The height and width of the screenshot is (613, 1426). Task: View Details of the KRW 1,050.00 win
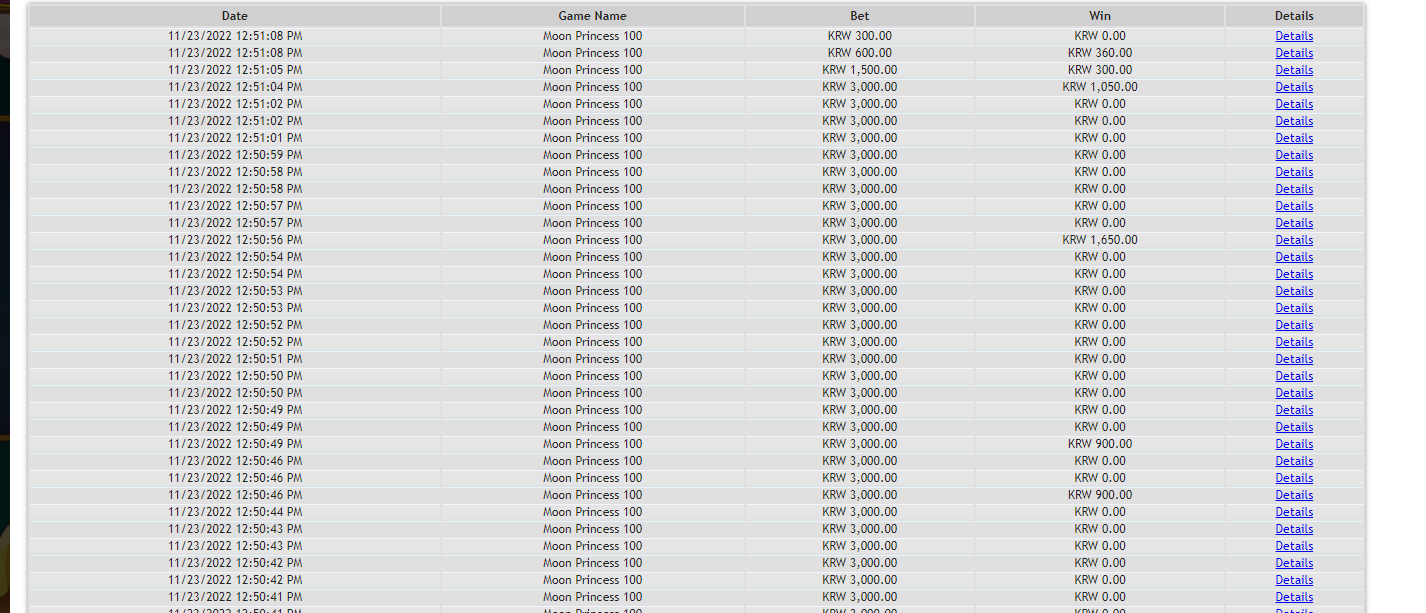point(1294,87)
